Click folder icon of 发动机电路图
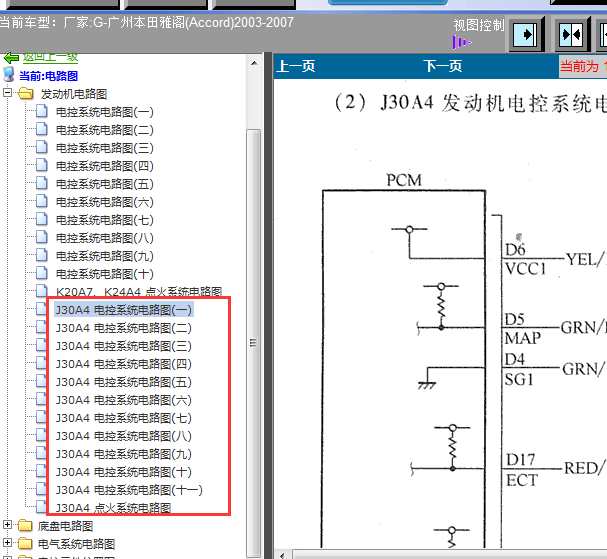Viewport: 607px width, 559px height. (26, 93)
